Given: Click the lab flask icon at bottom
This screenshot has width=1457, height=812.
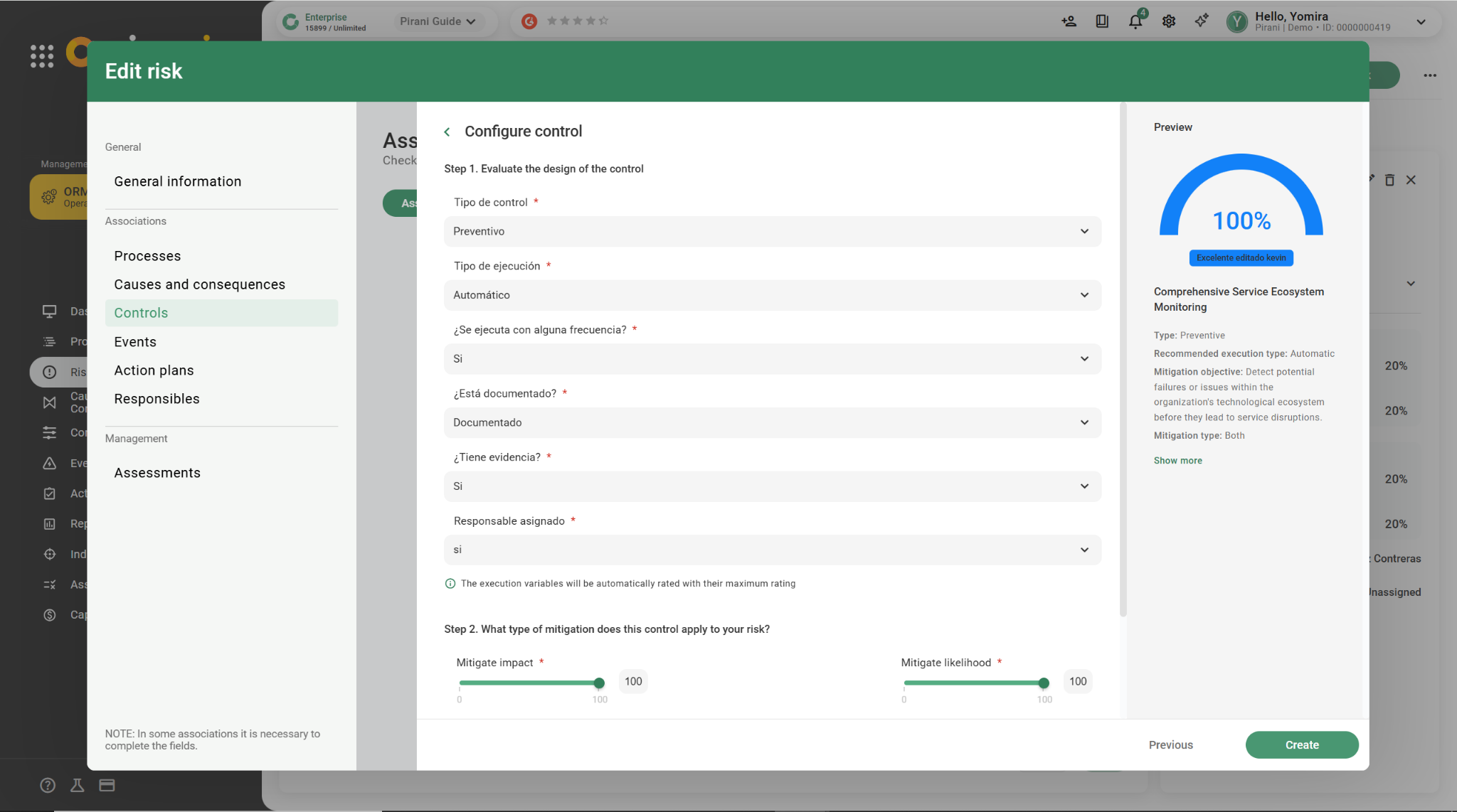Looking at the screenshot, I should [x=77, y=785].
